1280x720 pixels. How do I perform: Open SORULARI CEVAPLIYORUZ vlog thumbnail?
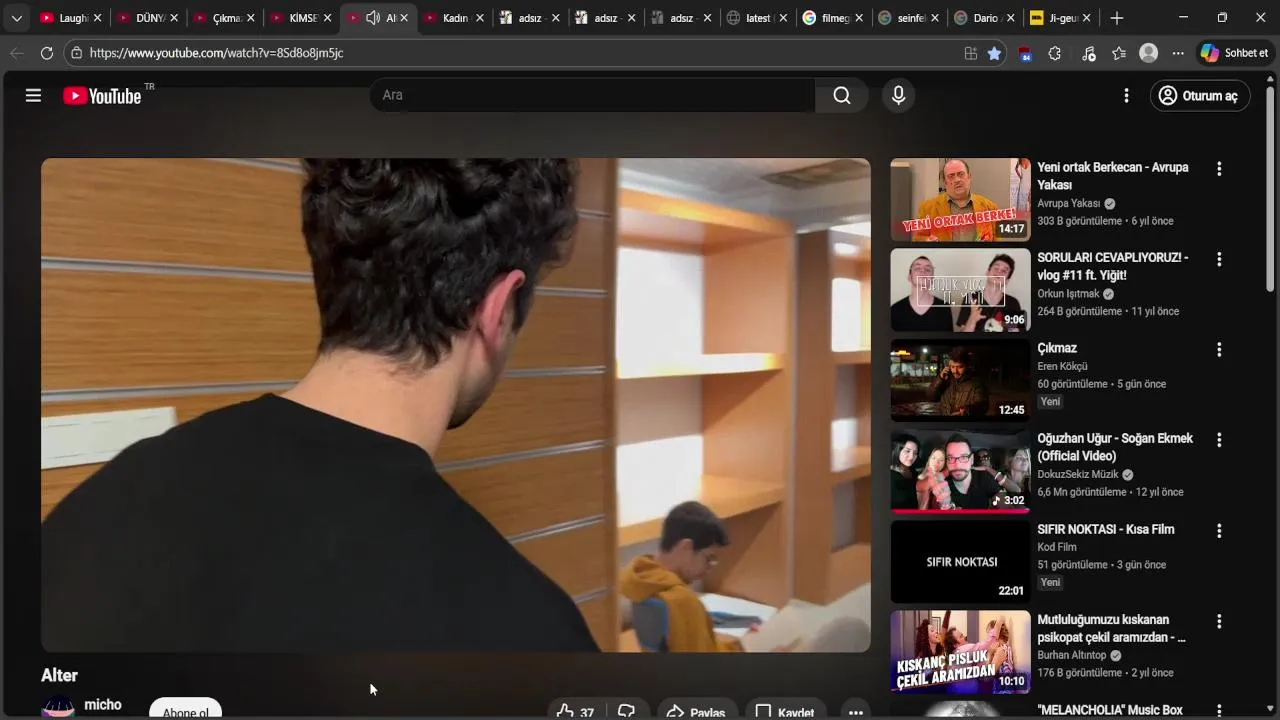[x=960, y=290]
